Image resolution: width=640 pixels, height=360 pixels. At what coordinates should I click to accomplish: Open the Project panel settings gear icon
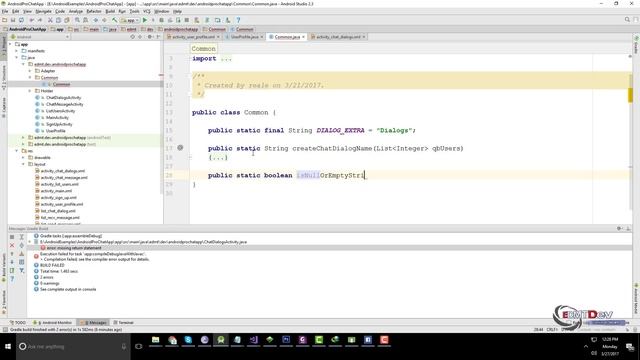coord(149,37)
